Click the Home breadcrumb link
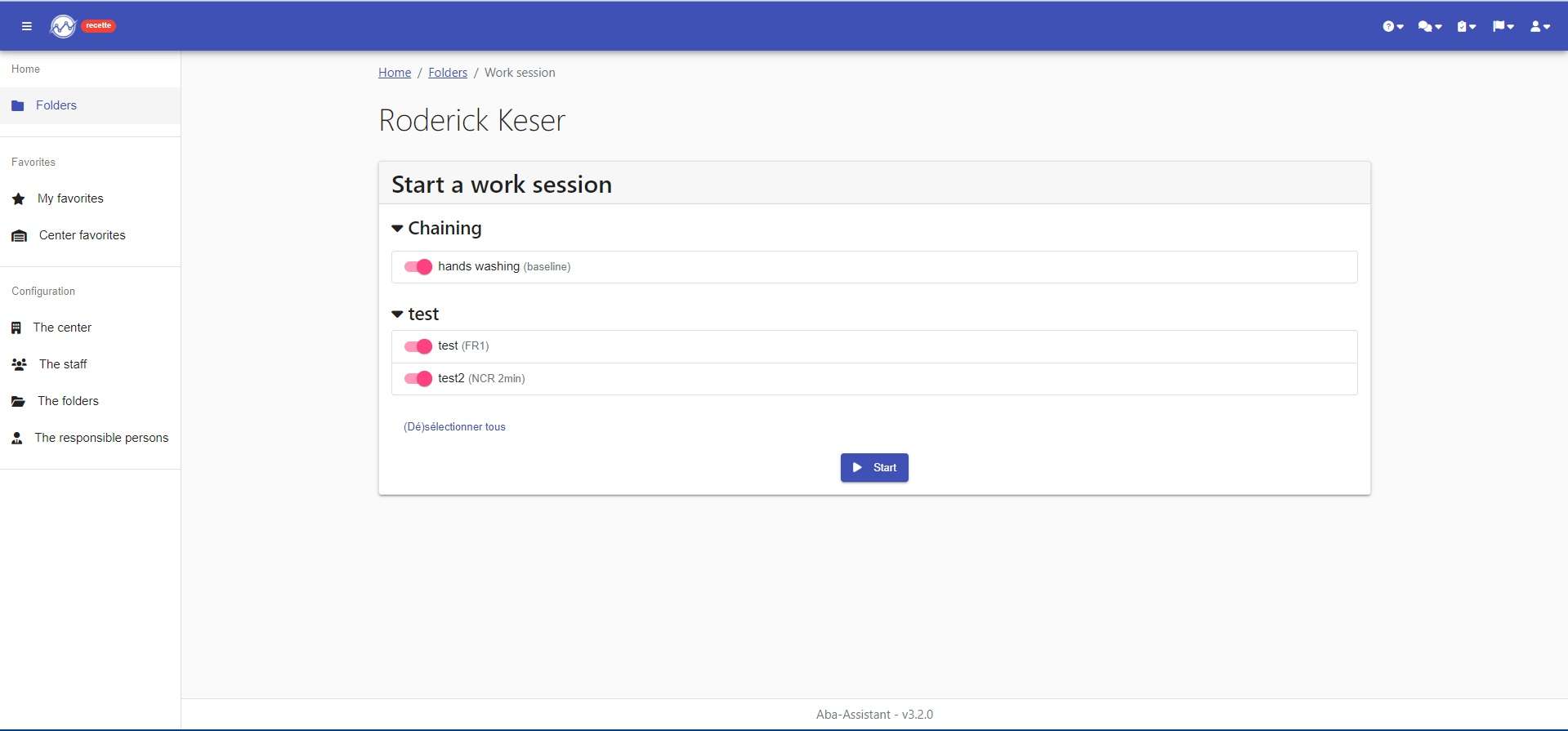Screen dimensions: 1568x731 point(395,73)
